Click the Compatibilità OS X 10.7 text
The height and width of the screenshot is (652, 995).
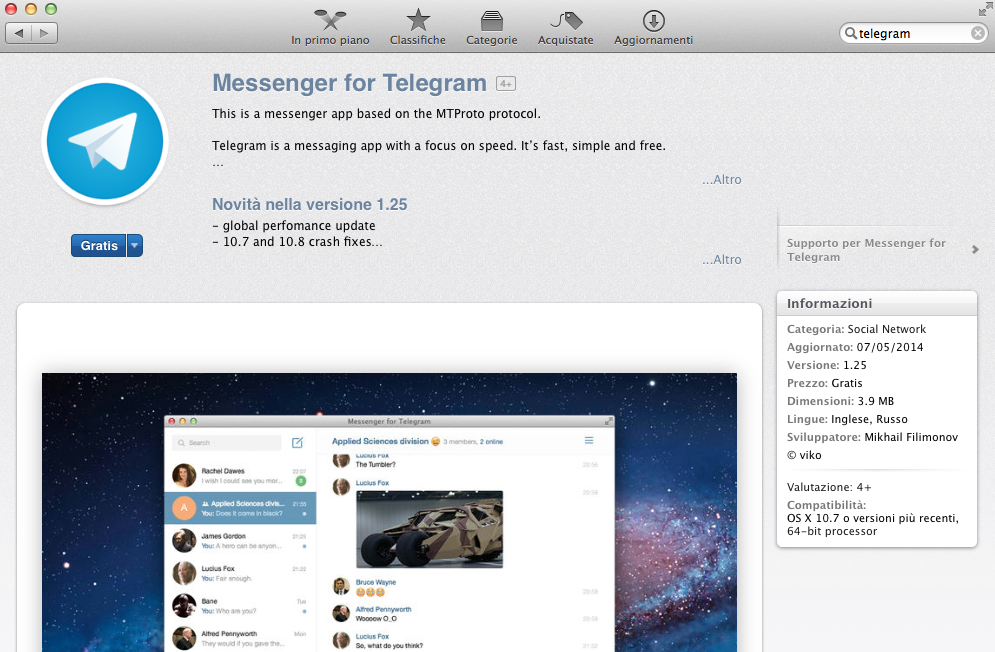pos(873,518)
